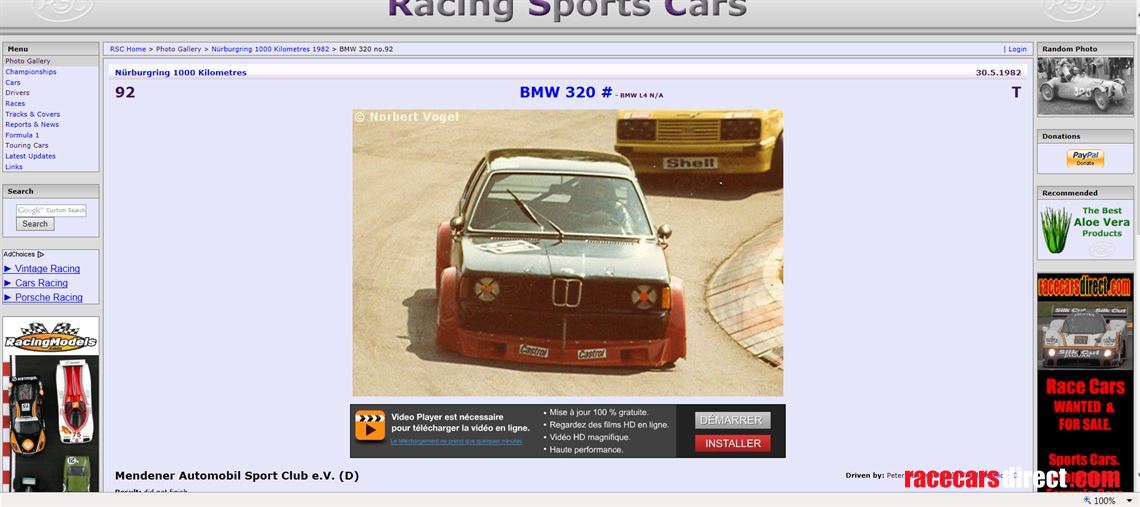
Task: Click the orange video player play icon
Action: (x=370, y=427)
